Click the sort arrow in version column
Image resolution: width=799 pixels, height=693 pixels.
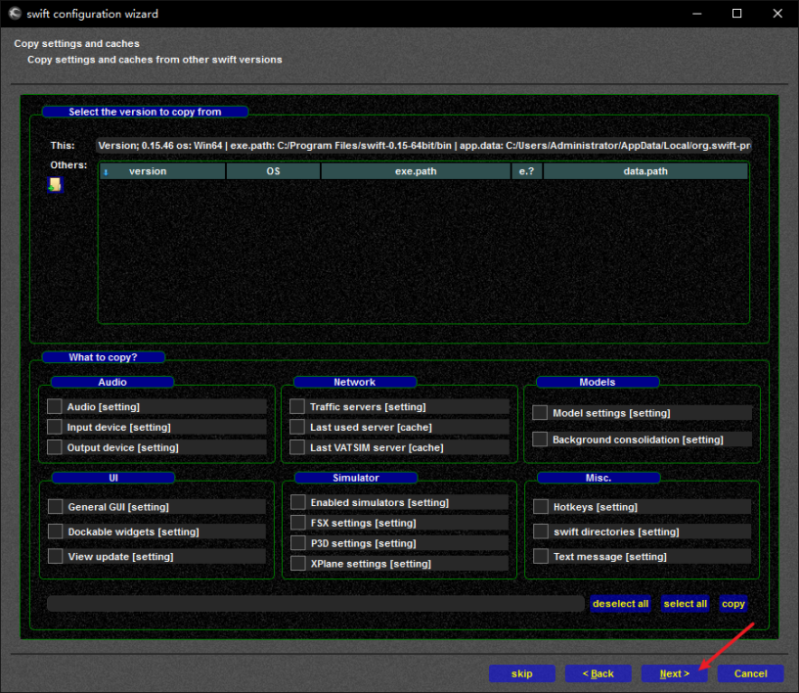[106, 172]
